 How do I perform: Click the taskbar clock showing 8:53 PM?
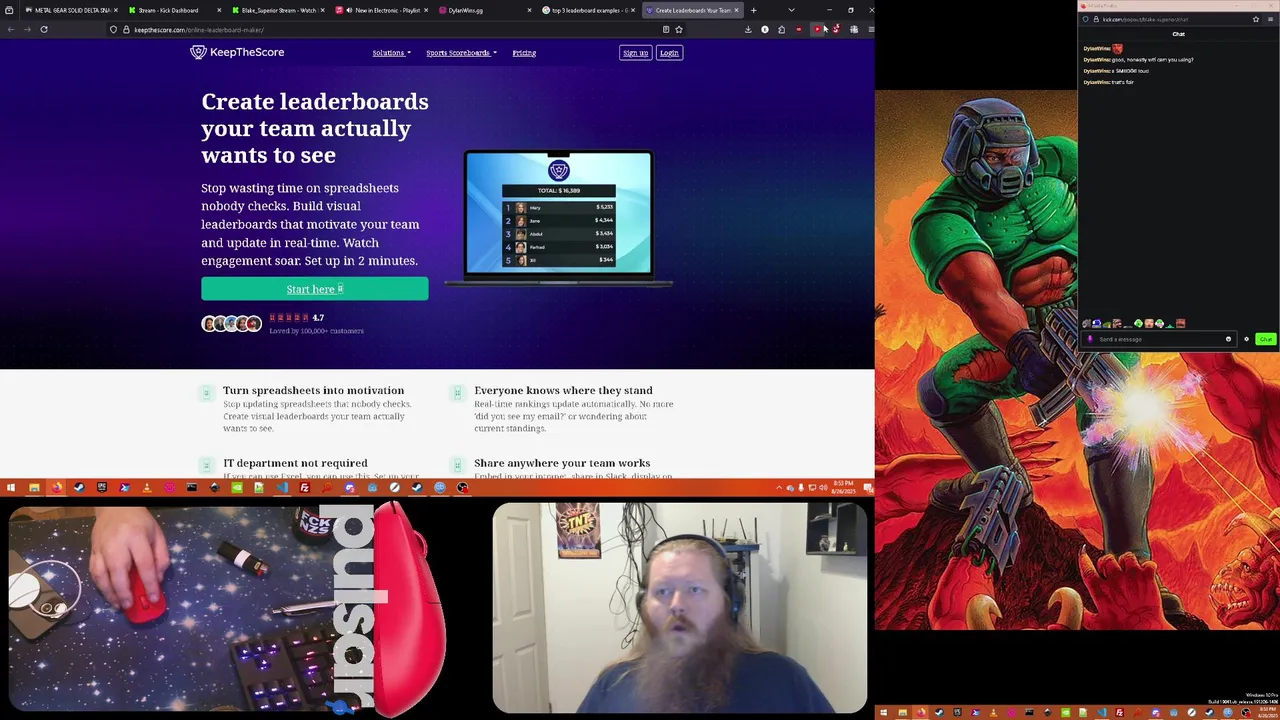pyautogui.click(x=843, y=488)
